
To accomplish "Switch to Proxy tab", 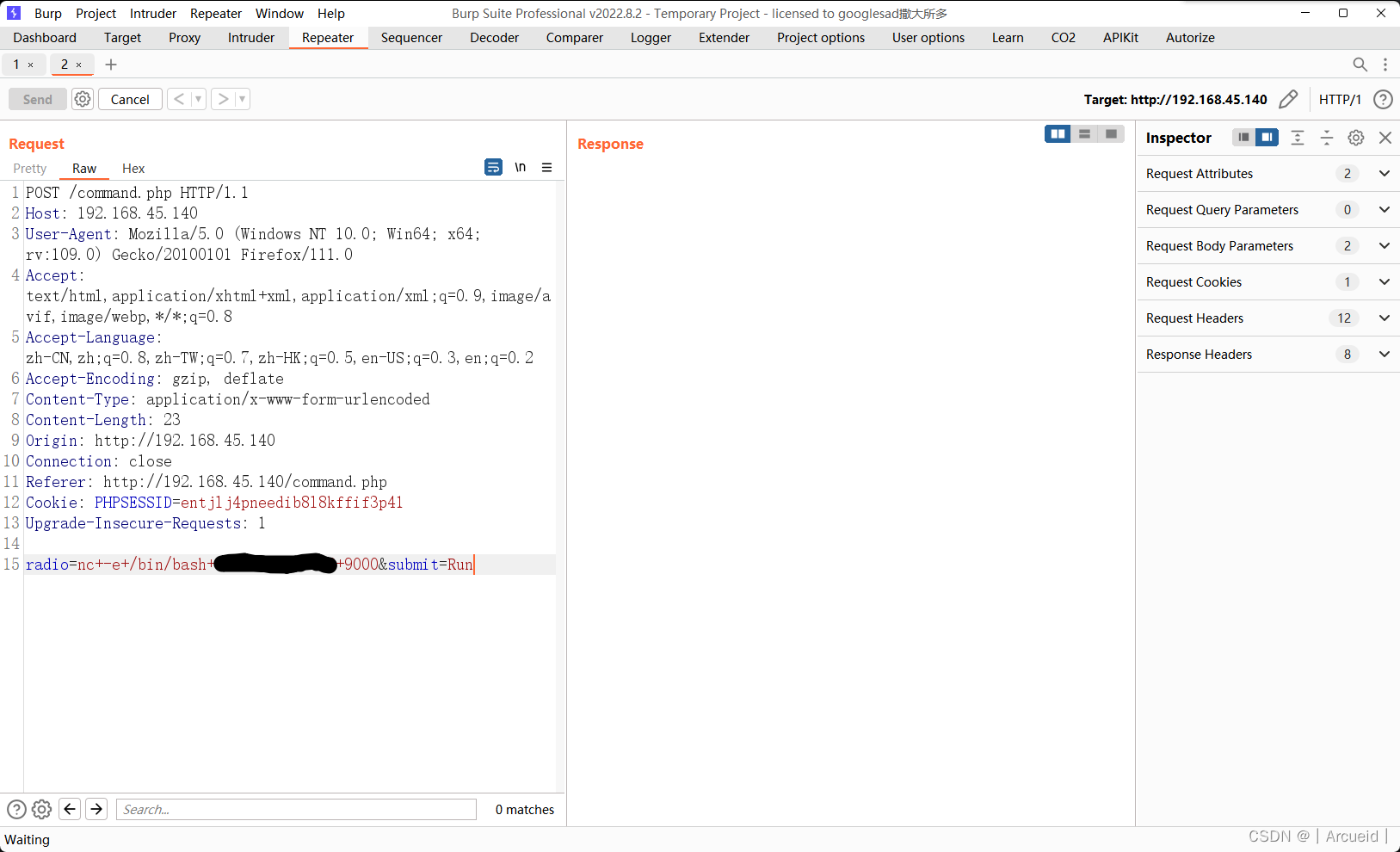I will click(x=184, y=38).
